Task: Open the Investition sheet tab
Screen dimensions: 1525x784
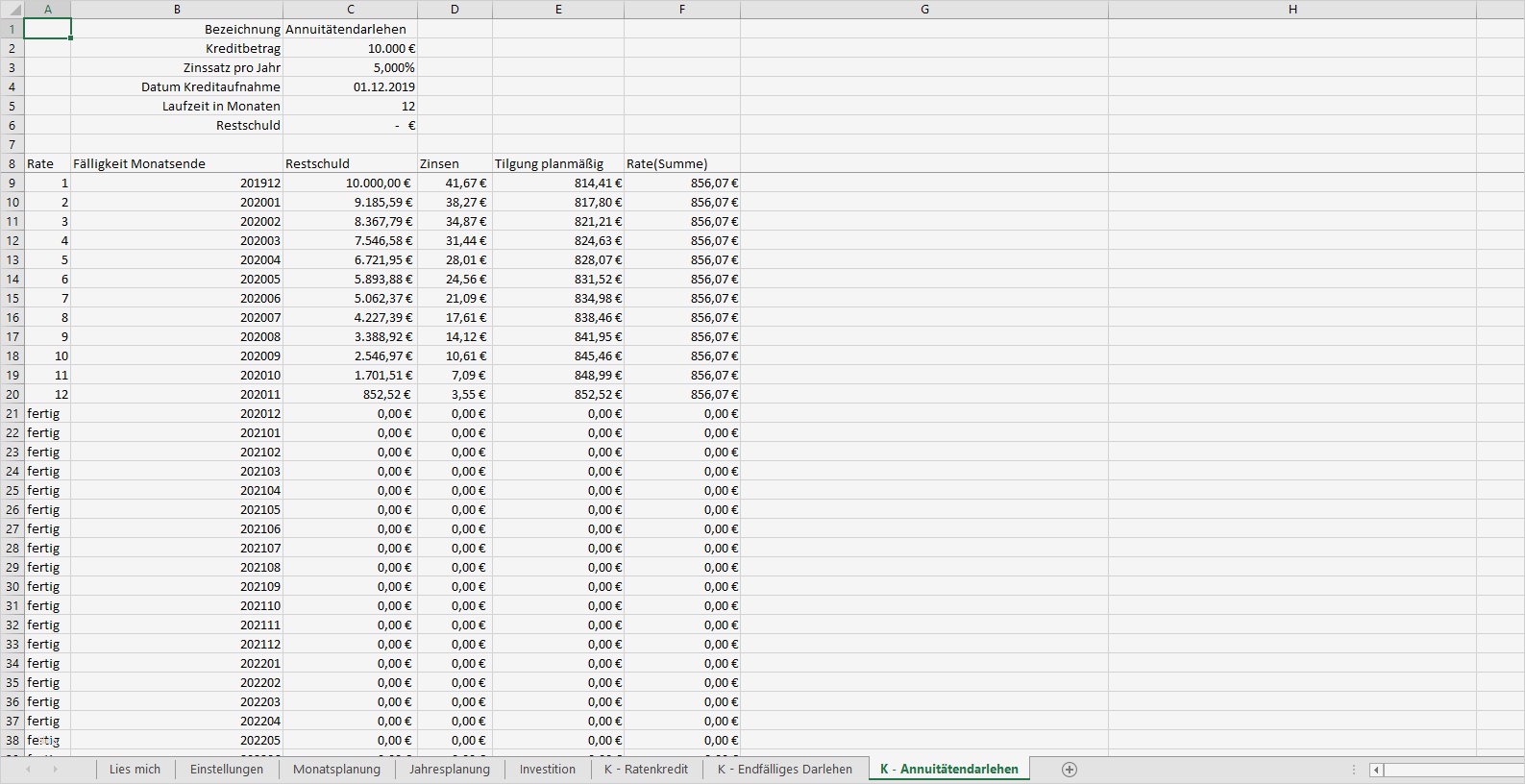Action: [548, 769]
